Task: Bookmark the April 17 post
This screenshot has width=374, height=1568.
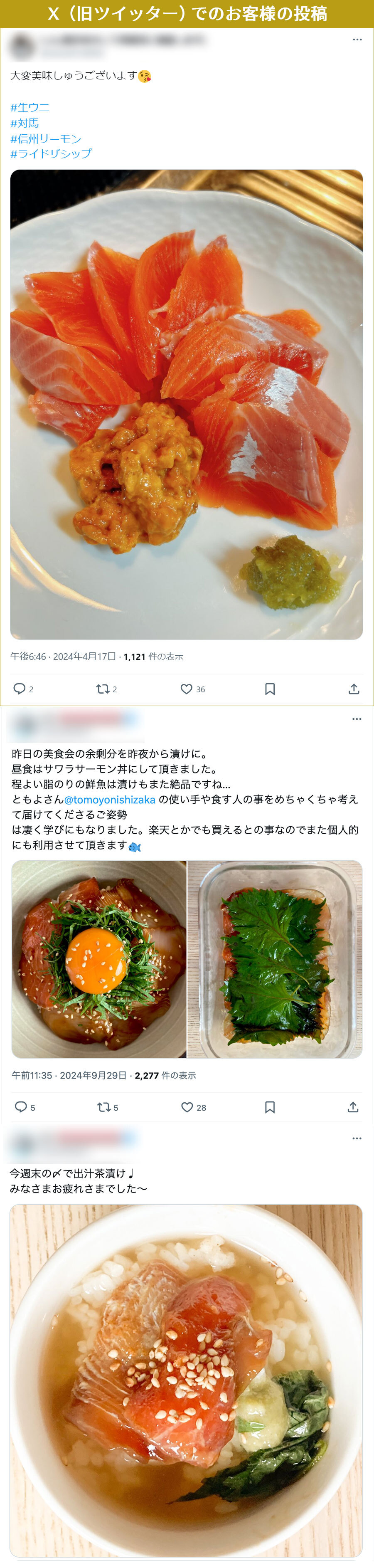Action: click(270, 689)
